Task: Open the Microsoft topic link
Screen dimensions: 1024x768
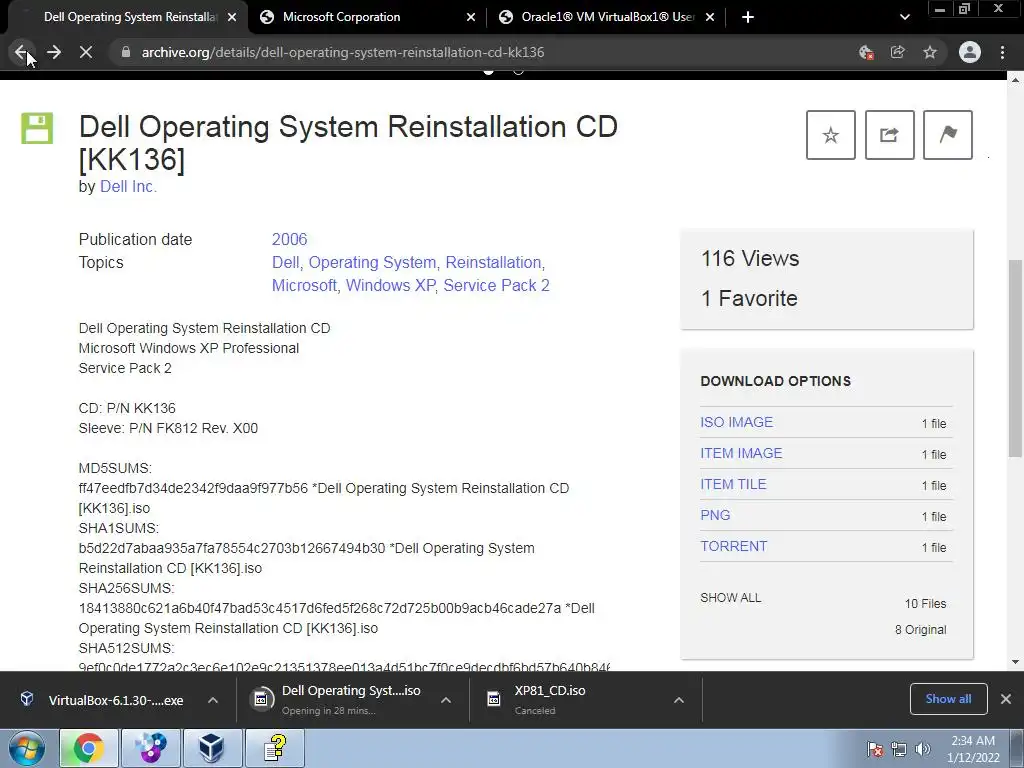Action: click(x=304, y=285)
